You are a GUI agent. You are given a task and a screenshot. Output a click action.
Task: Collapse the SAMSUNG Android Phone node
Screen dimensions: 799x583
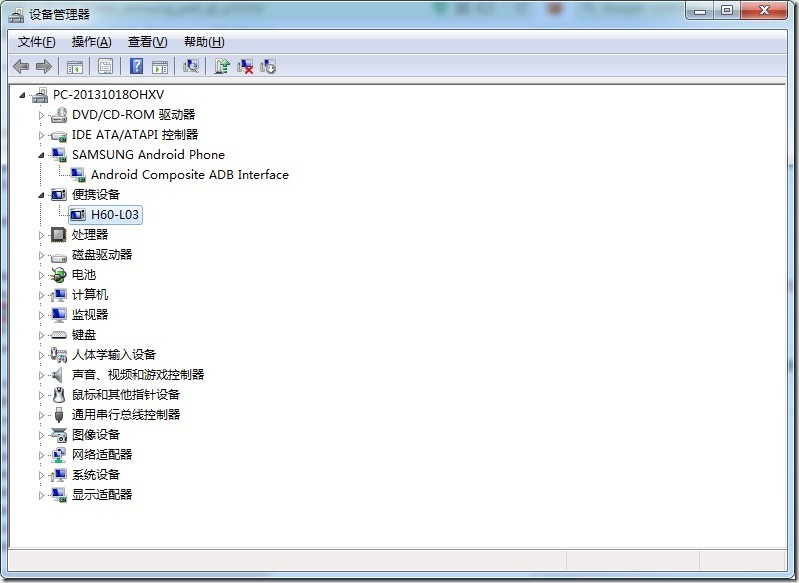(42, 155)
